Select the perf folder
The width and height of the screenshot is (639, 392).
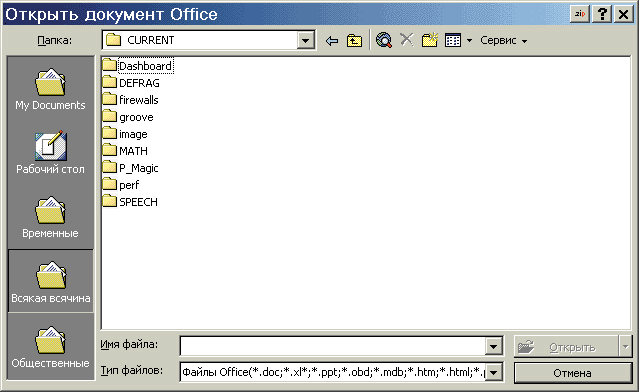coord(121,185)
